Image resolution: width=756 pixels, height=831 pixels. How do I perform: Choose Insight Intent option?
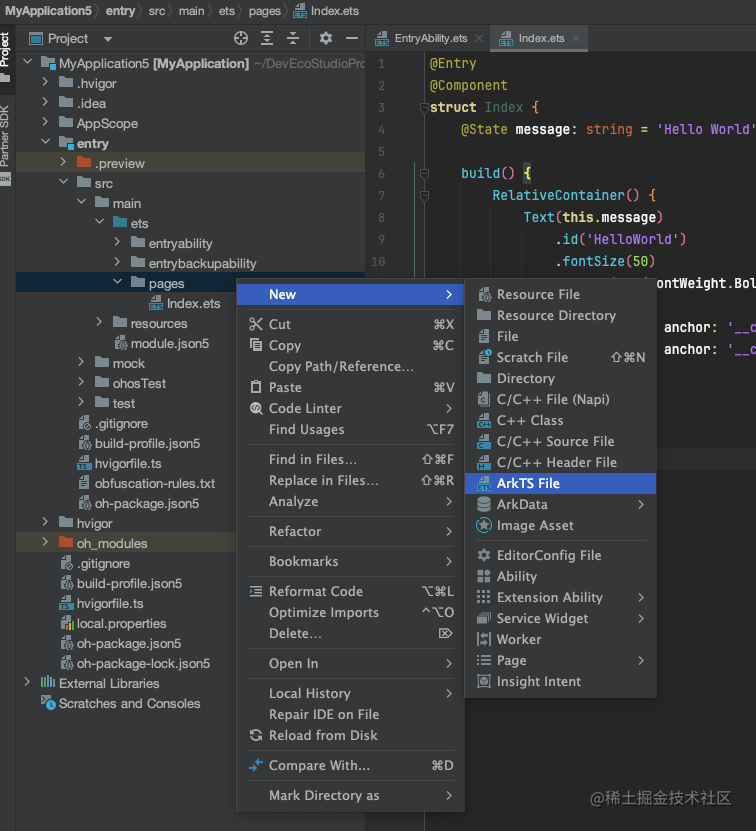point(560,681)
